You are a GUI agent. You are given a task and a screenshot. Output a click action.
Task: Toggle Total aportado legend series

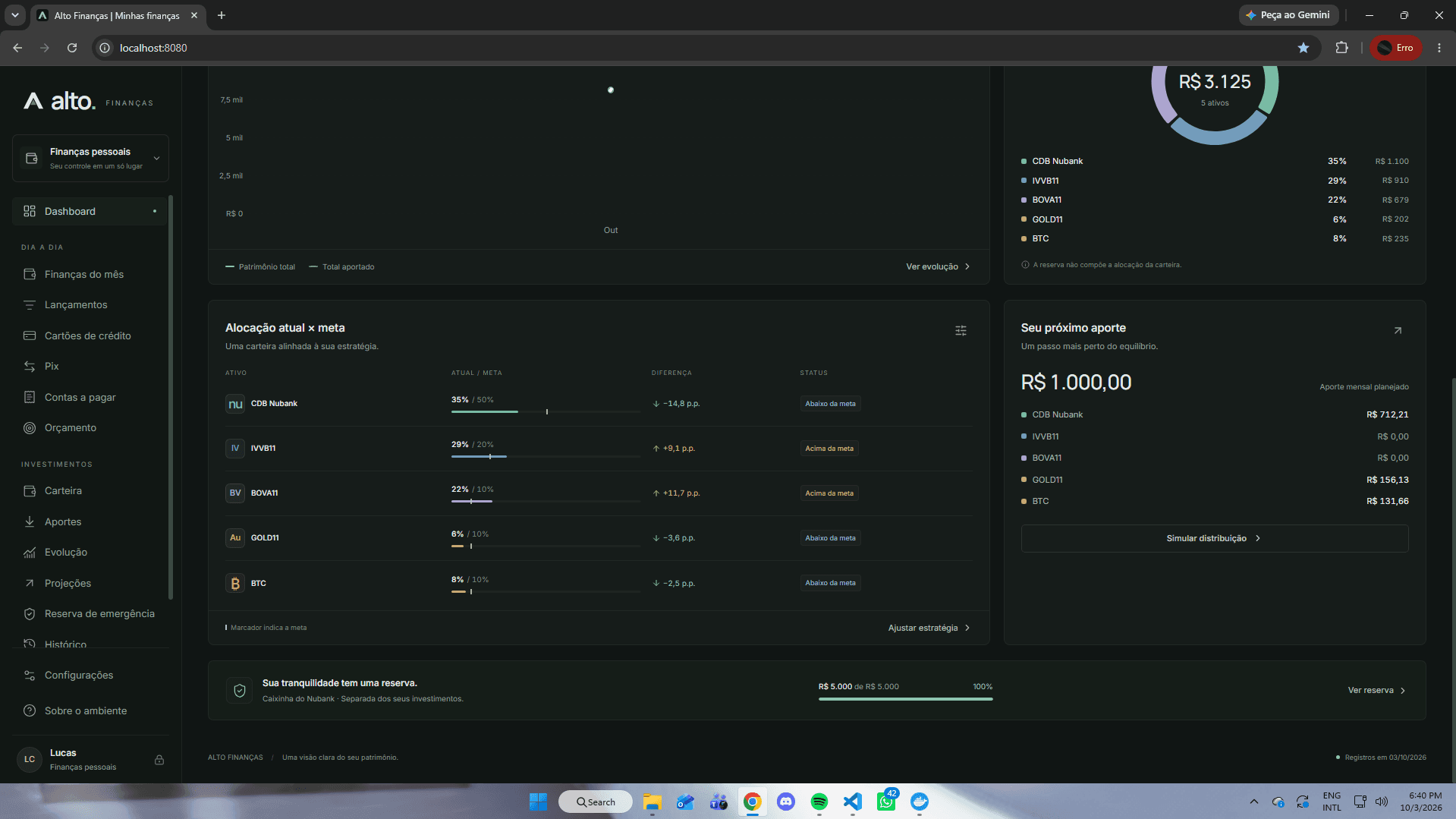[x=341, y=266]
